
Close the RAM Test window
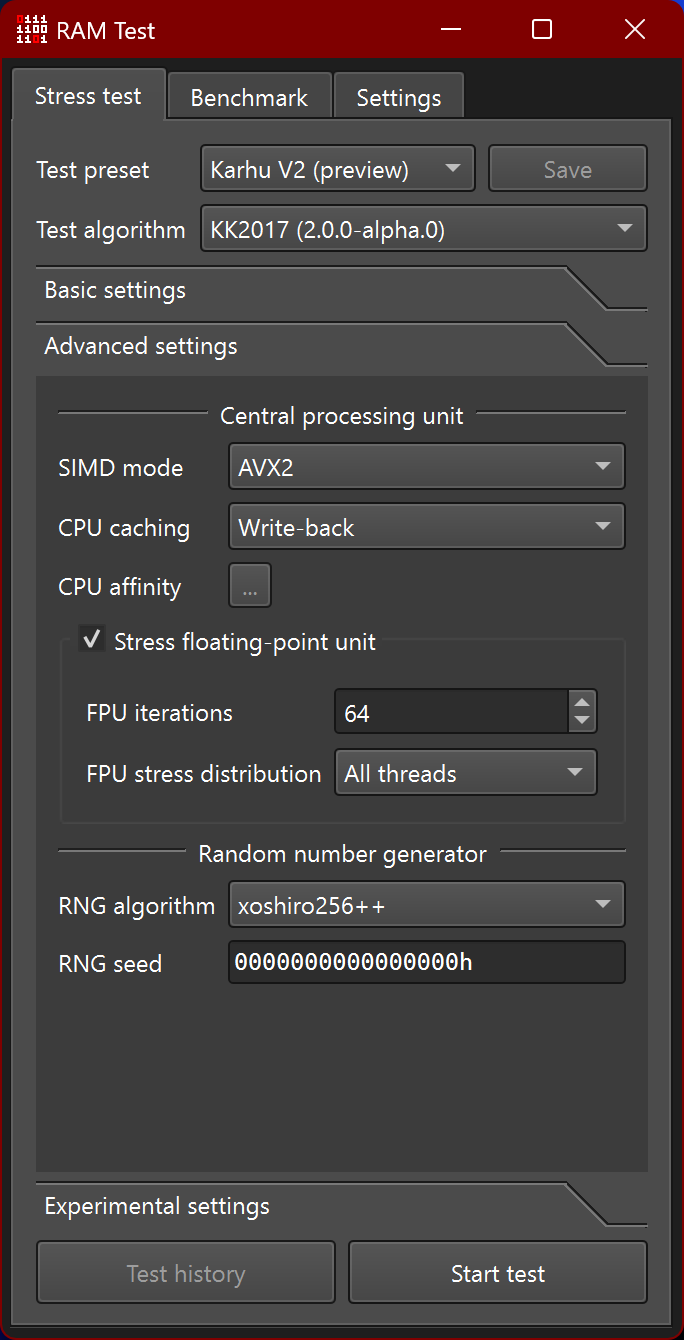(635, 30)
